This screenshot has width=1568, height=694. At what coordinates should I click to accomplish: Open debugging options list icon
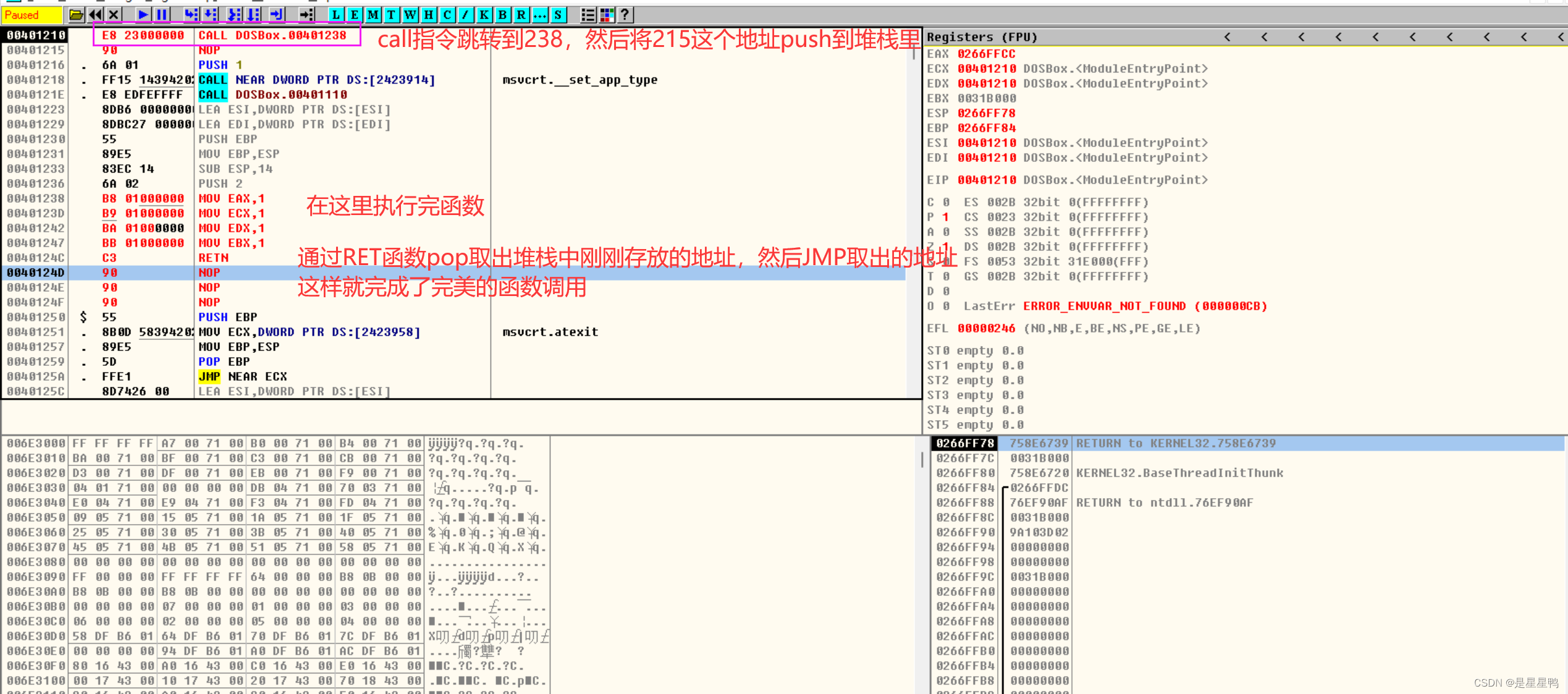pyautogui.click(x=588, y=14)
